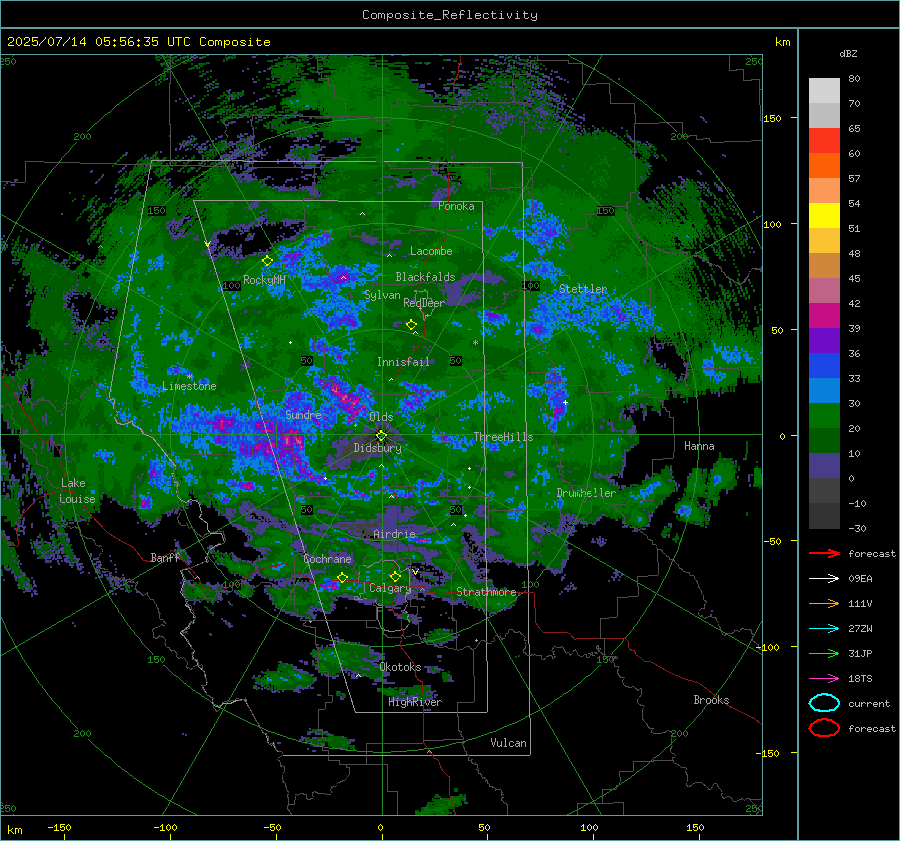Click the Stettler label
Viewport: 900px width, 841px height.
583,289
